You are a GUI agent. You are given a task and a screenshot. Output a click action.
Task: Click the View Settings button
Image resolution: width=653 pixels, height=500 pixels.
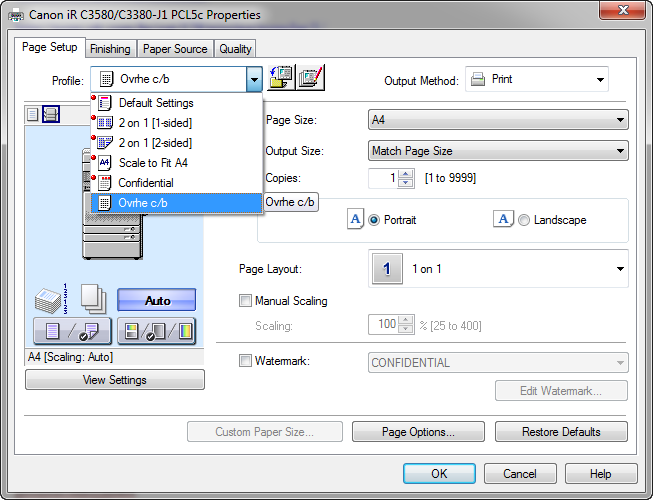tap(115, 380)
